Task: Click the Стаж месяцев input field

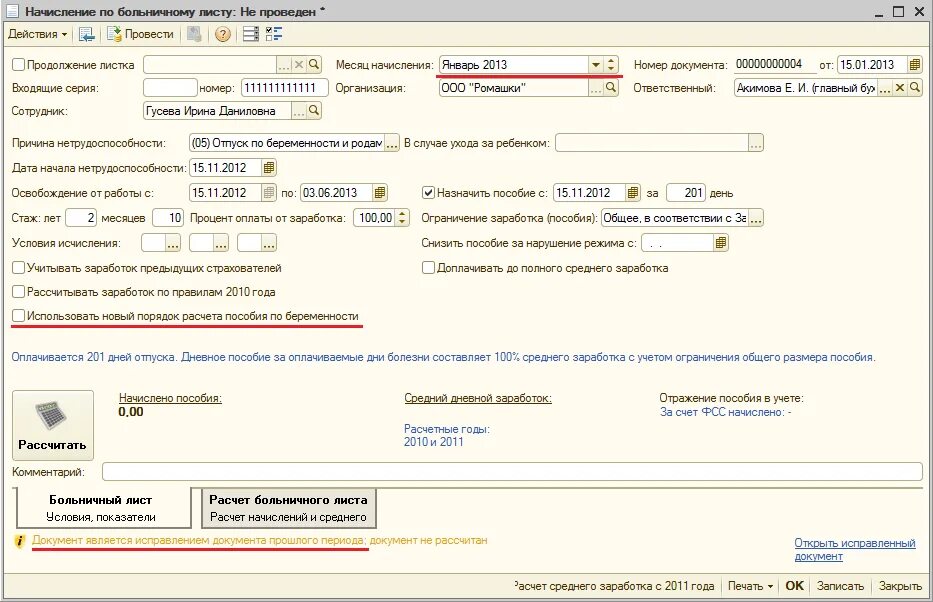Action: tap(168, 218)
